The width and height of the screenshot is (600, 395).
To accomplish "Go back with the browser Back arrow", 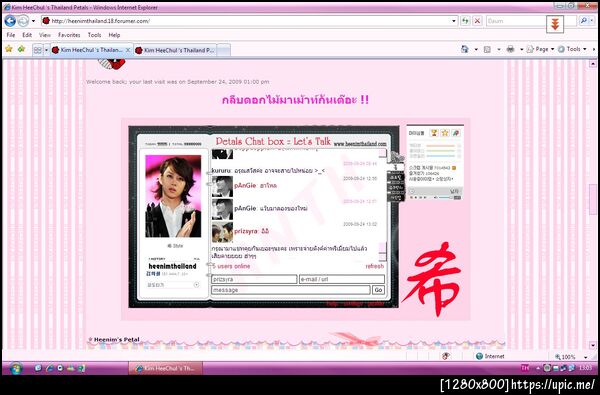I will (x=10, y=21).
